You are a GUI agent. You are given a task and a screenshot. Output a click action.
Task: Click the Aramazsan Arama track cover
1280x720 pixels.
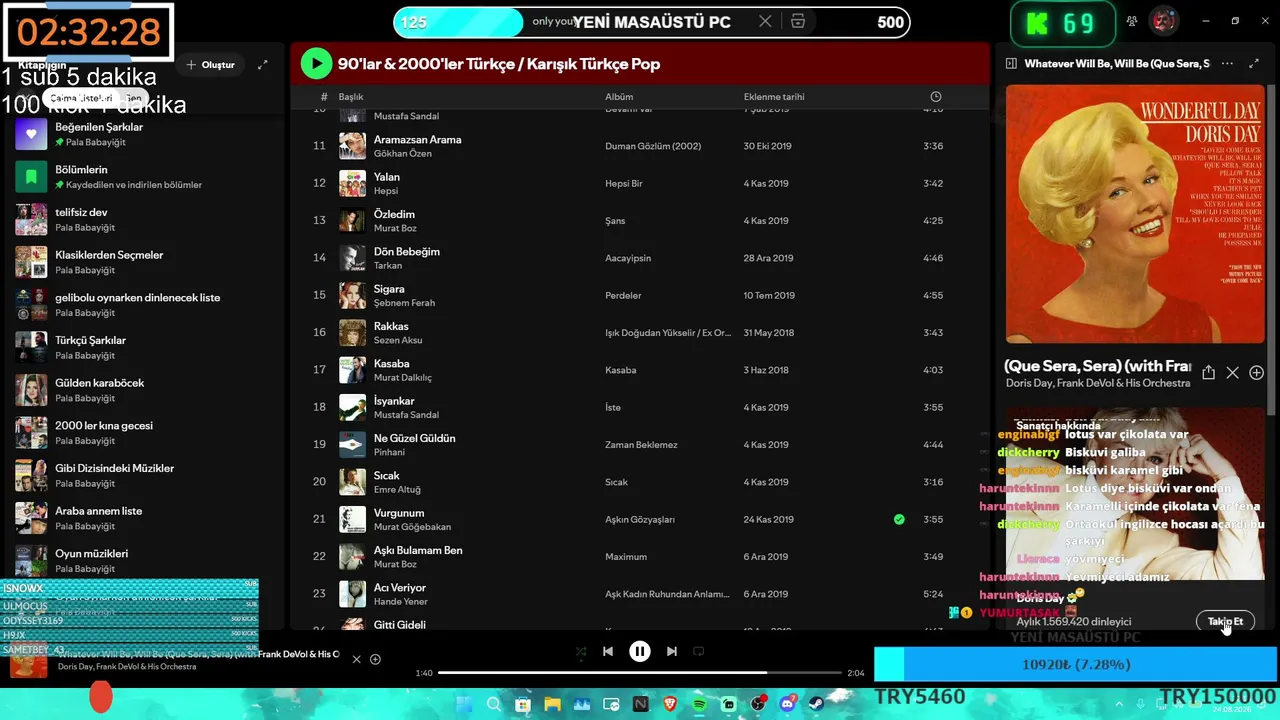click(x=352, y=146)
